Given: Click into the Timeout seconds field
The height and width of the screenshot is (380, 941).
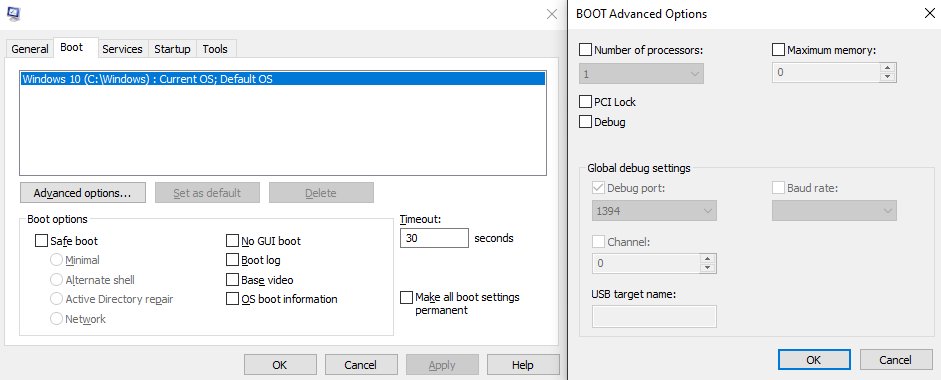Looking at the screenshot, I should click(434, 238).
